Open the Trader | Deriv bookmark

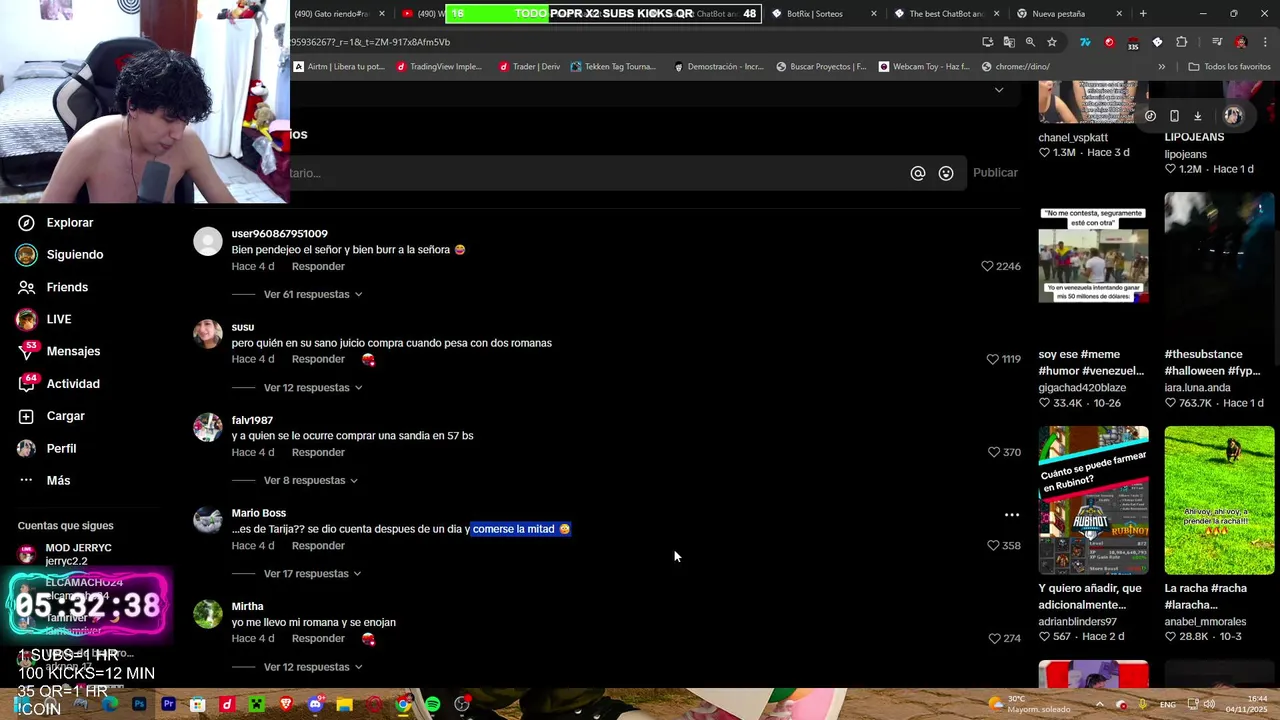[528, 67]
